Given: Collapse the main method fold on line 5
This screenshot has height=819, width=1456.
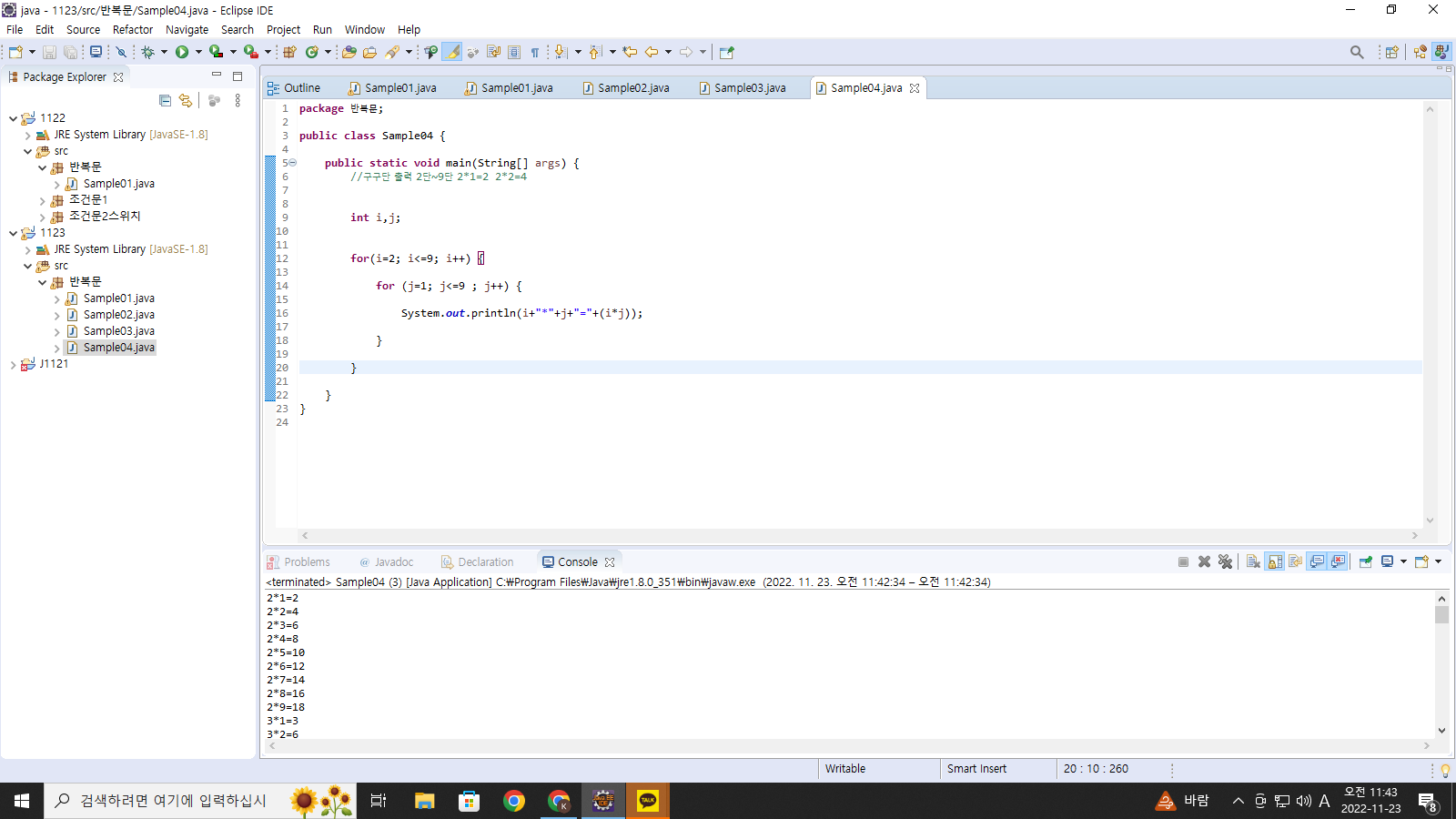Looking at the screenshot, I should pos(292,163).
